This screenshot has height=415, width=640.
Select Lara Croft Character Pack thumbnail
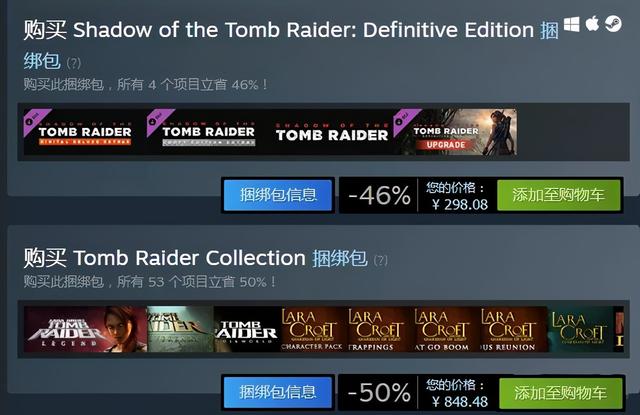[313, 329]
